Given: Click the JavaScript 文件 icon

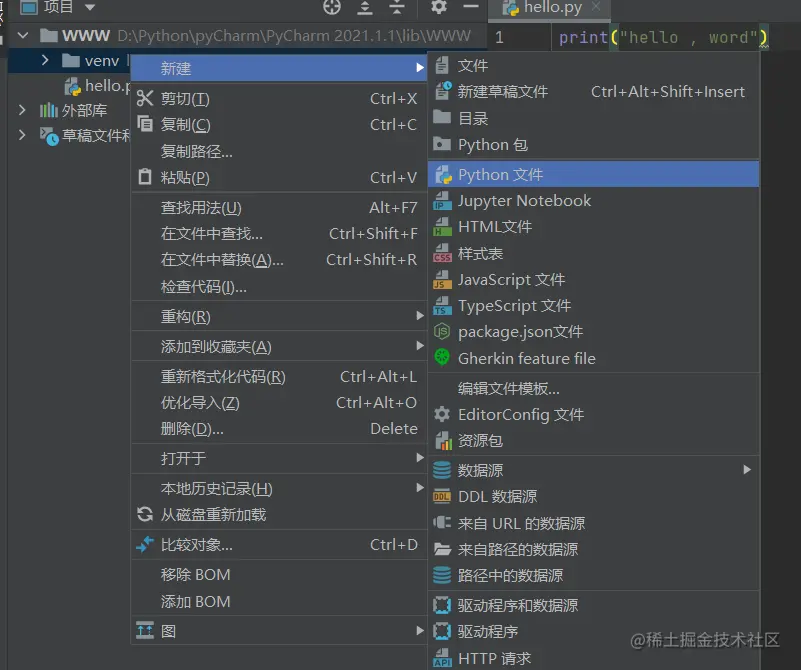Looking at the screenshot, I should point(442,280).
